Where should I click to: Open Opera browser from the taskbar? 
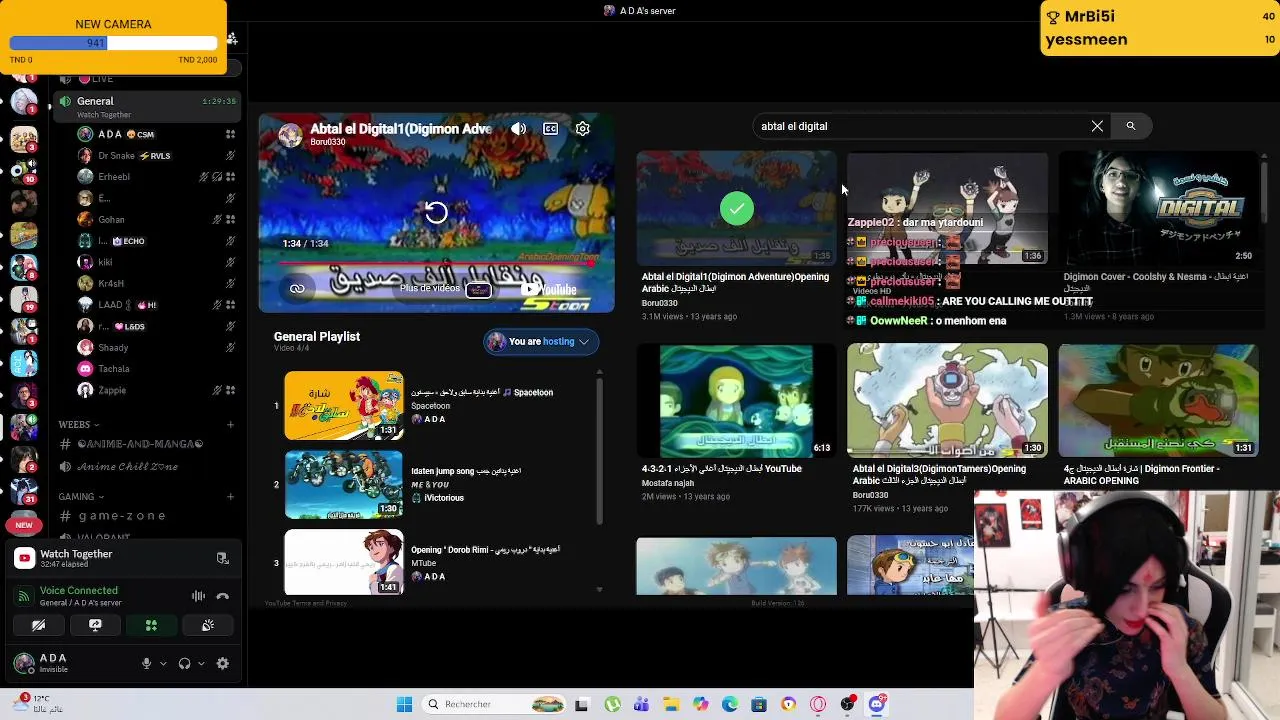click(818, 704)
